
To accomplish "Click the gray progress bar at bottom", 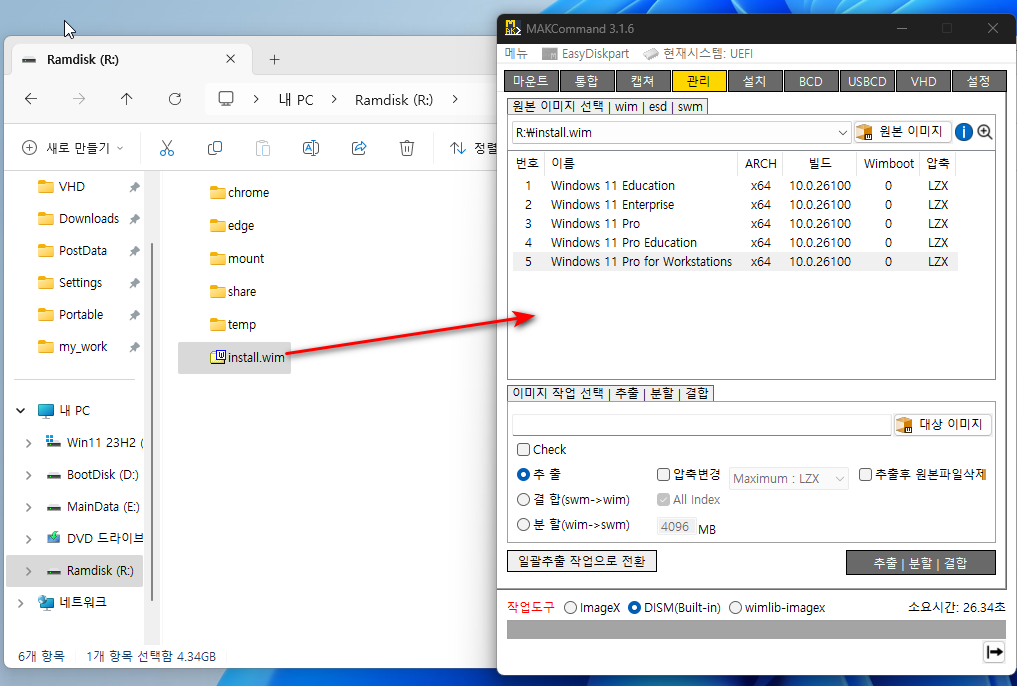I will point(756,629).
